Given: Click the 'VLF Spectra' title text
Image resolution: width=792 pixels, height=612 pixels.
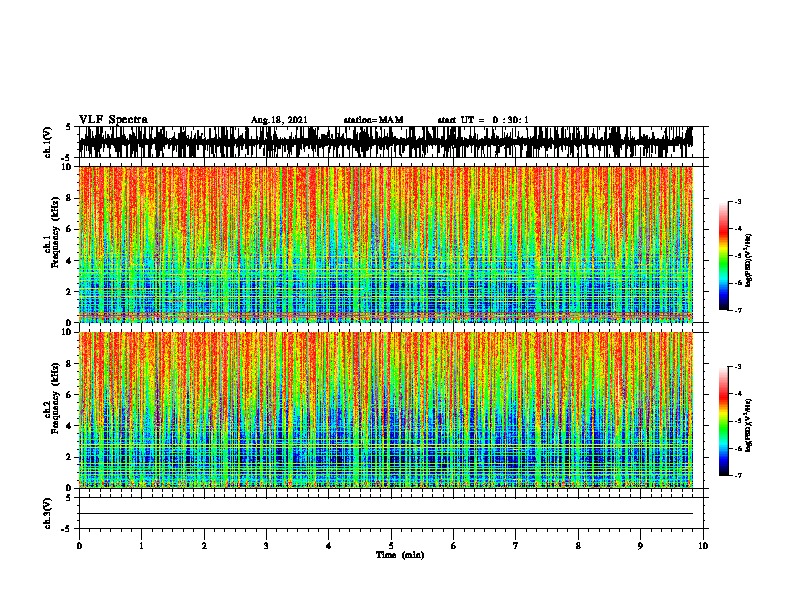Looking at the screenshot, I should pyautogui.click(x=113, y=119).
